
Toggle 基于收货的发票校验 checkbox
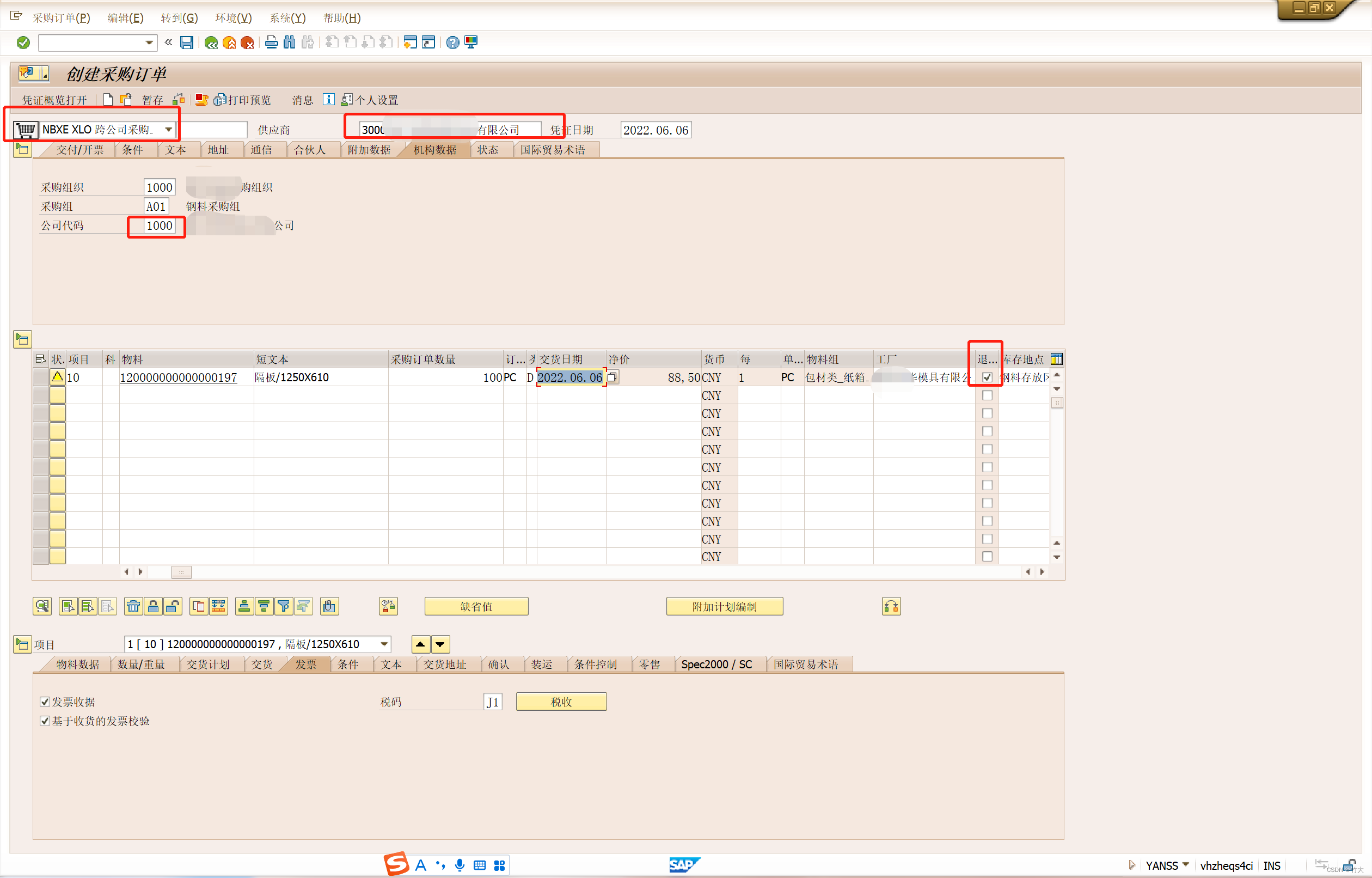tap(45, 721)
